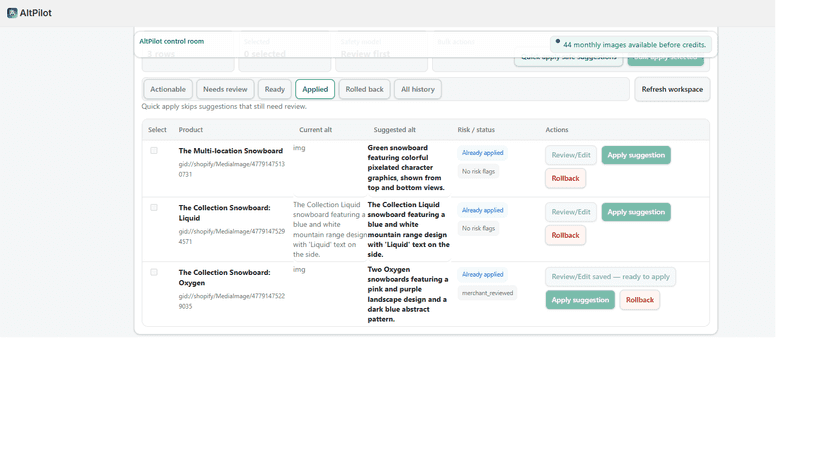Rollback the Collection Snowboard: Oxygen alt
This screenshot has width=828, height=466.
coord(639,300)
